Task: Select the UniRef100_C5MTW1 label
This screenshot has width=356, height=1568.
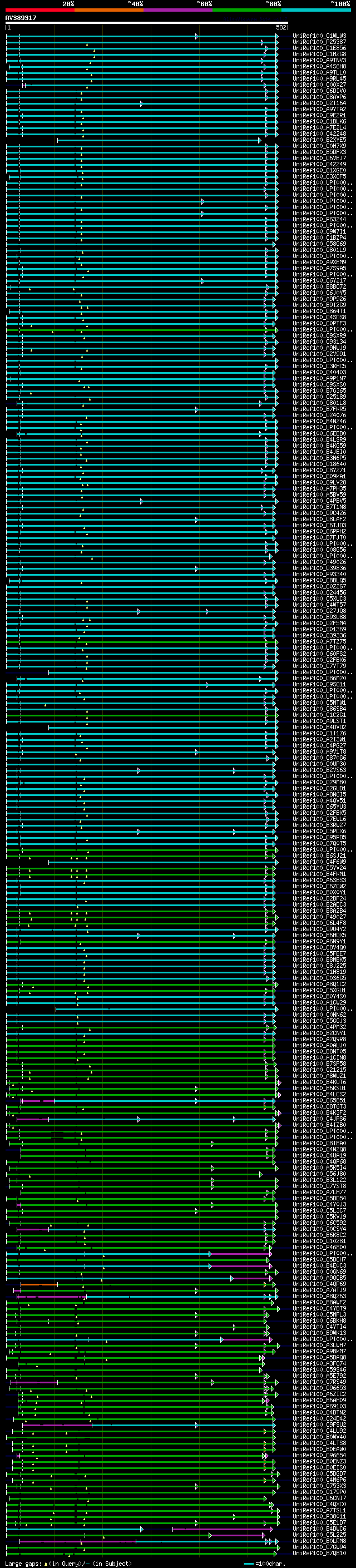Action: pos(319,703)
